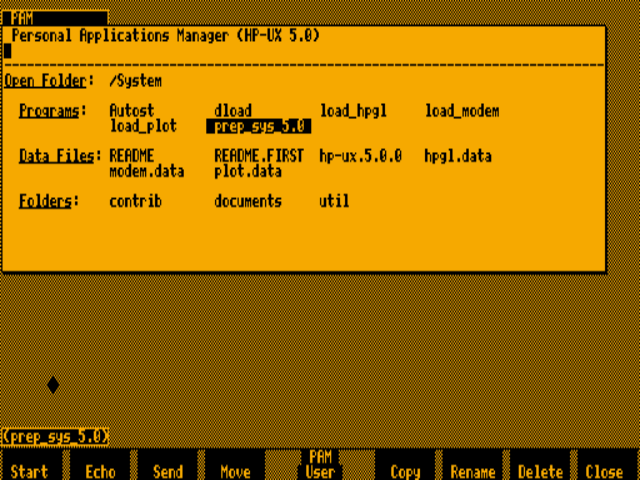Click the Copy softkey

point(405,465)
